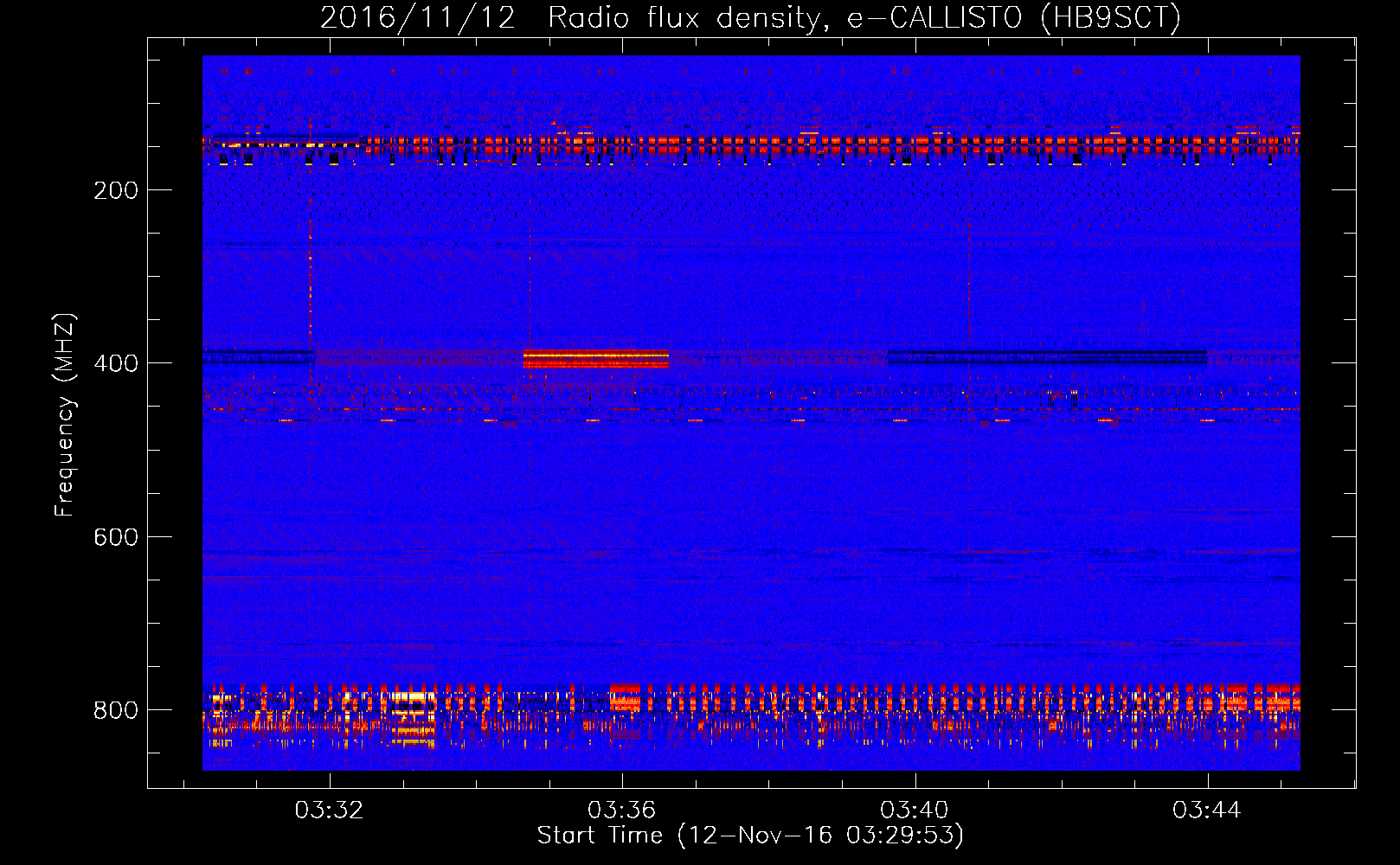Click the 03:32 time tick label
The image size is (1400, 865).
(329, 811)
